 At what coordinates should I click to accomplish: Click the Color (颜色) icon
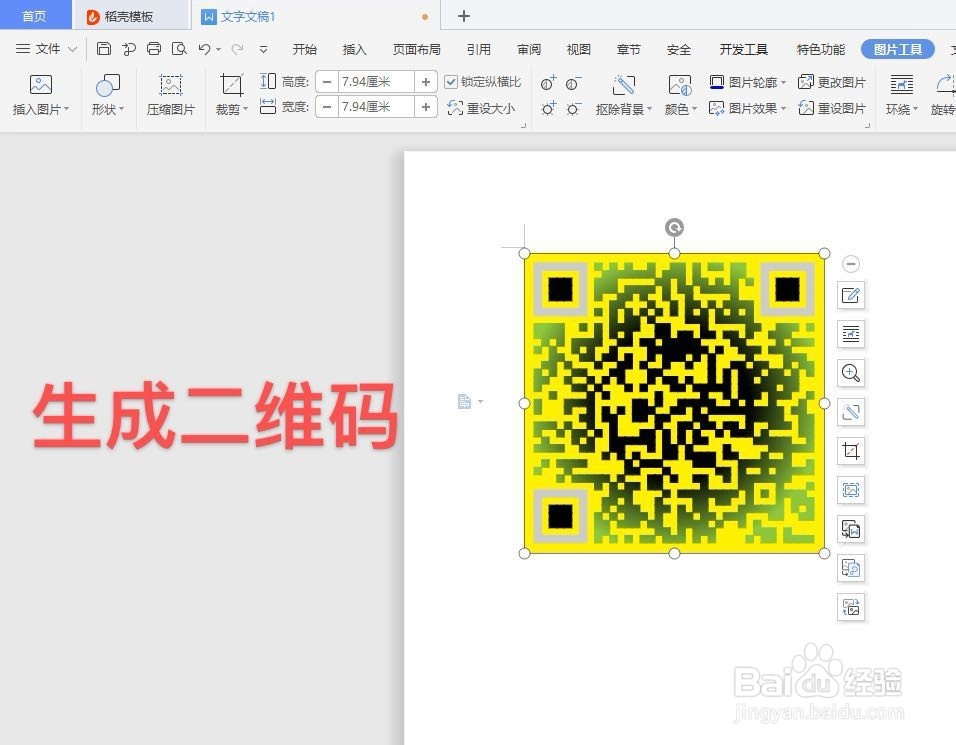click(679, 85)
